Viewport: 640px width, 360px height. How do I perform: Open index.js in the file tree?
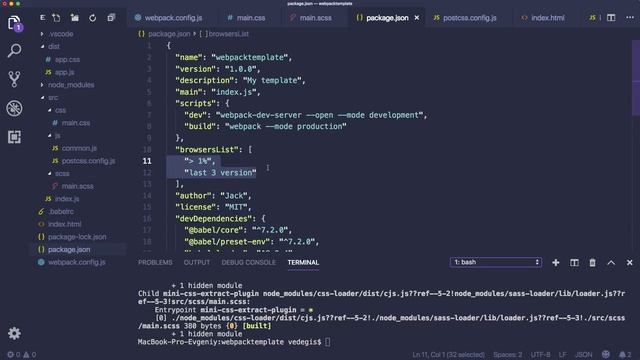tap(67, 199)
